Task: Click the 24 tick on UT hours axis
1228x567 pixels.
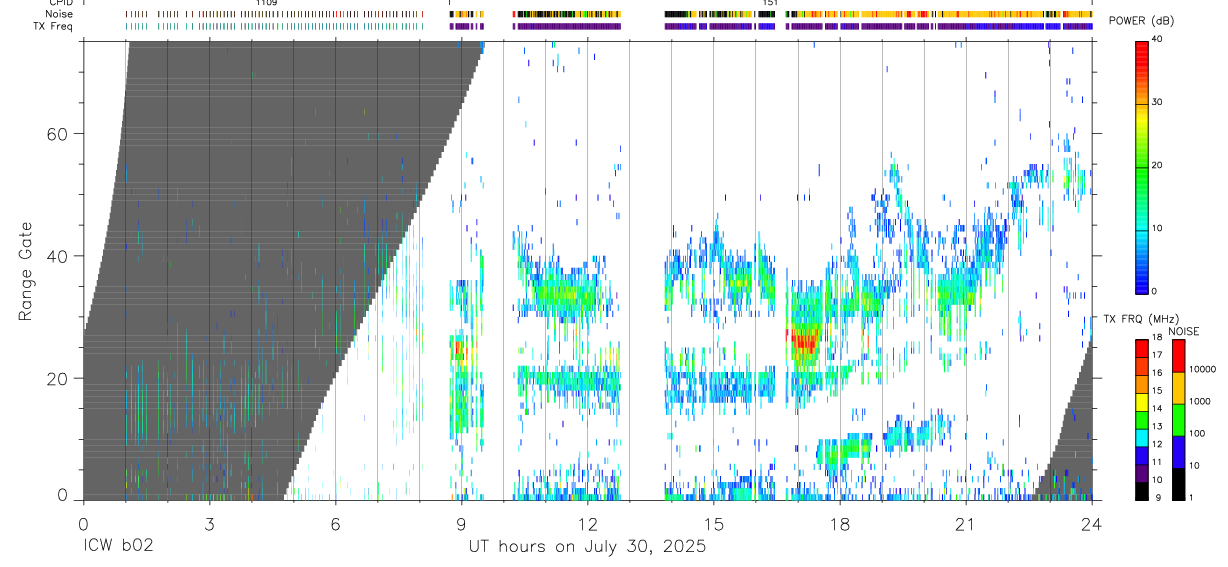Action: (x=1091, y=524)
